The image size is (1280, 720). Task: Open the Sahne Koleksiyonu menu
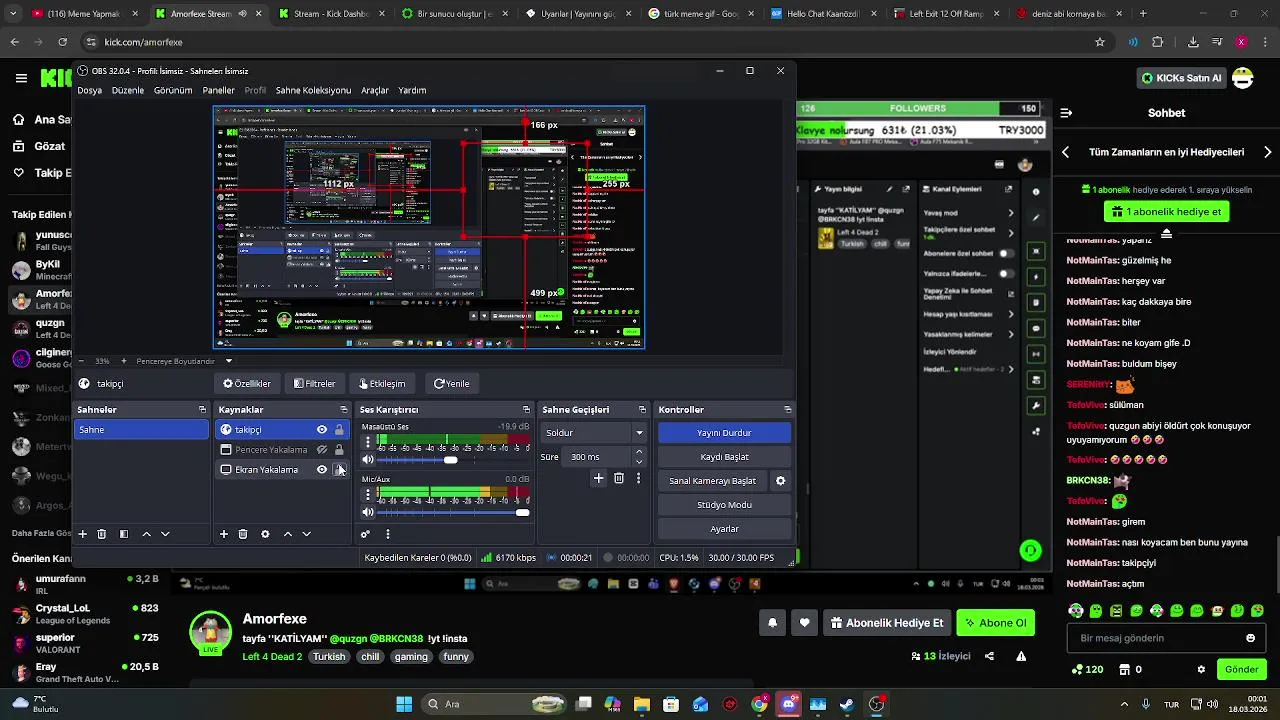point(313,90)
